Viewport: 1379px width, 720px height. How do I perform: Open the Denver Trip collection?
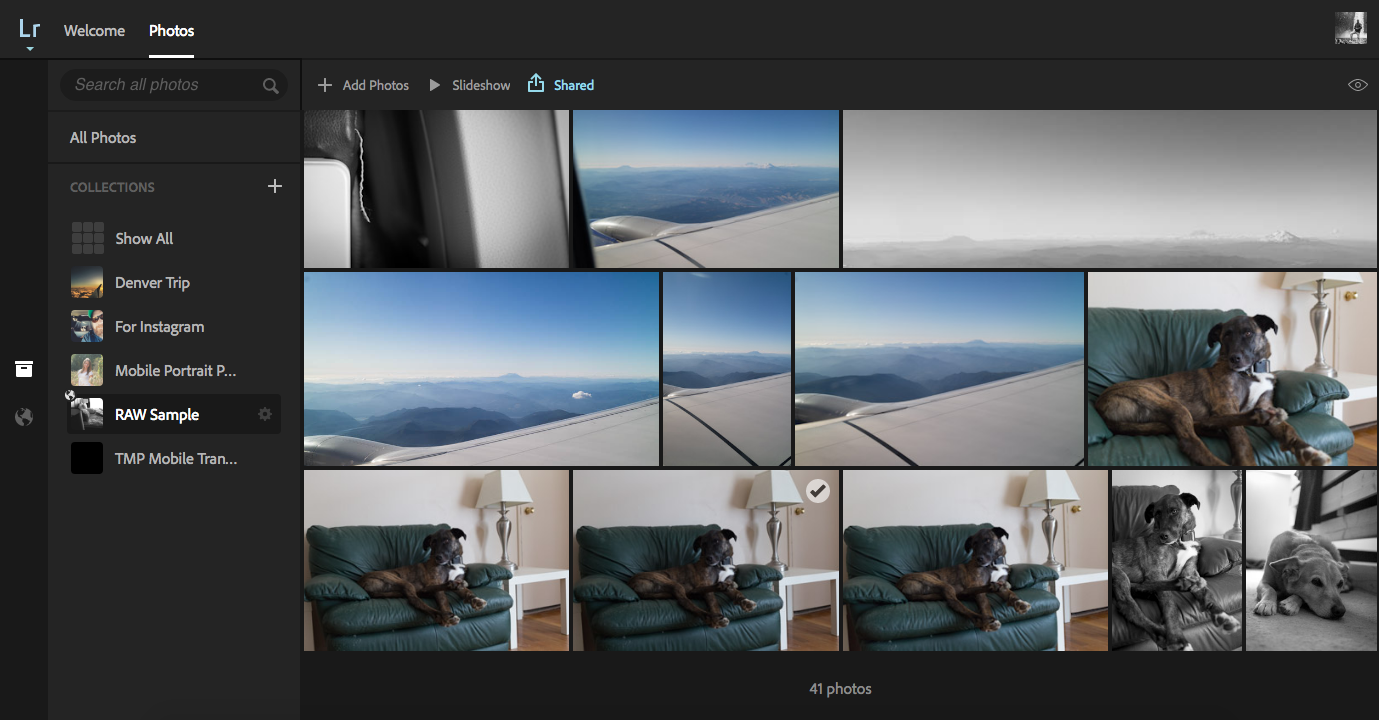click(152, 283)
